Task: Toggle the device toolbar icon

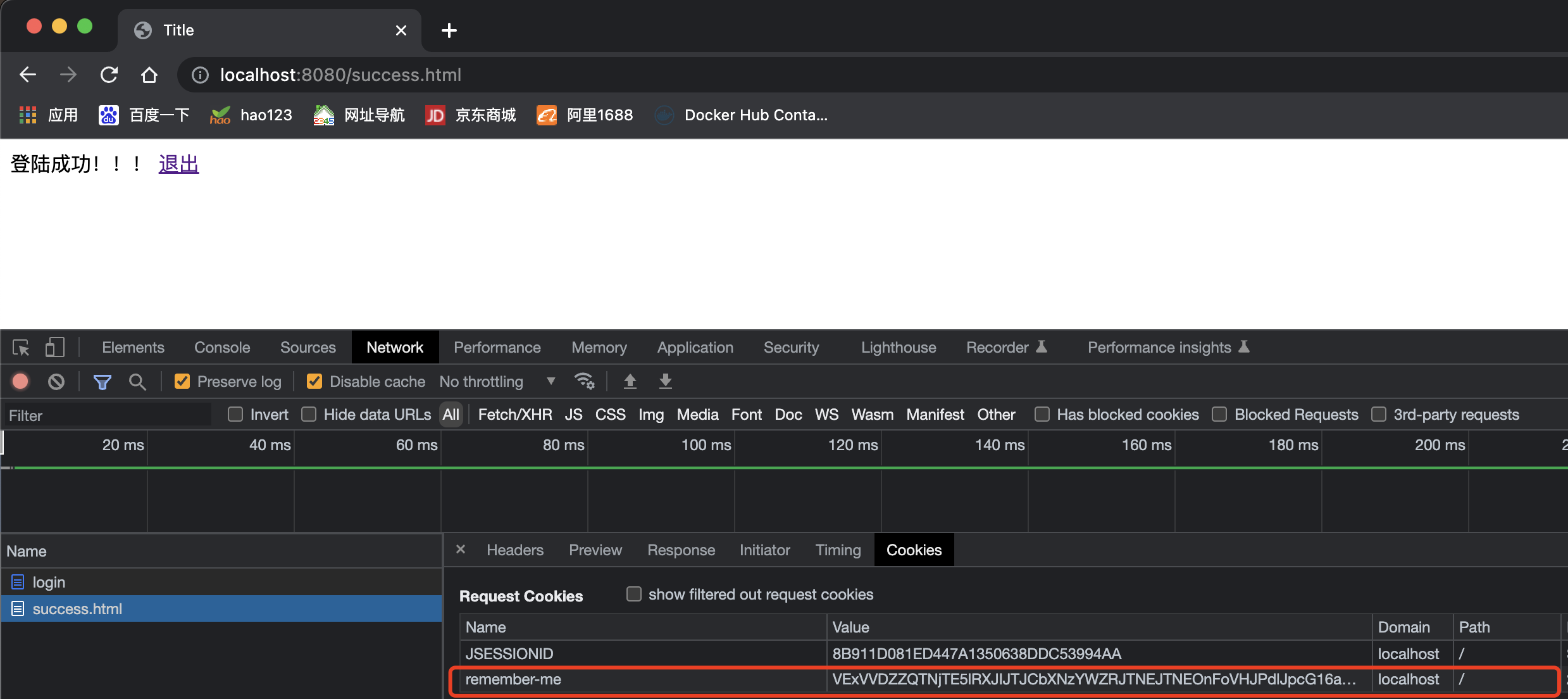Action: 54,348
